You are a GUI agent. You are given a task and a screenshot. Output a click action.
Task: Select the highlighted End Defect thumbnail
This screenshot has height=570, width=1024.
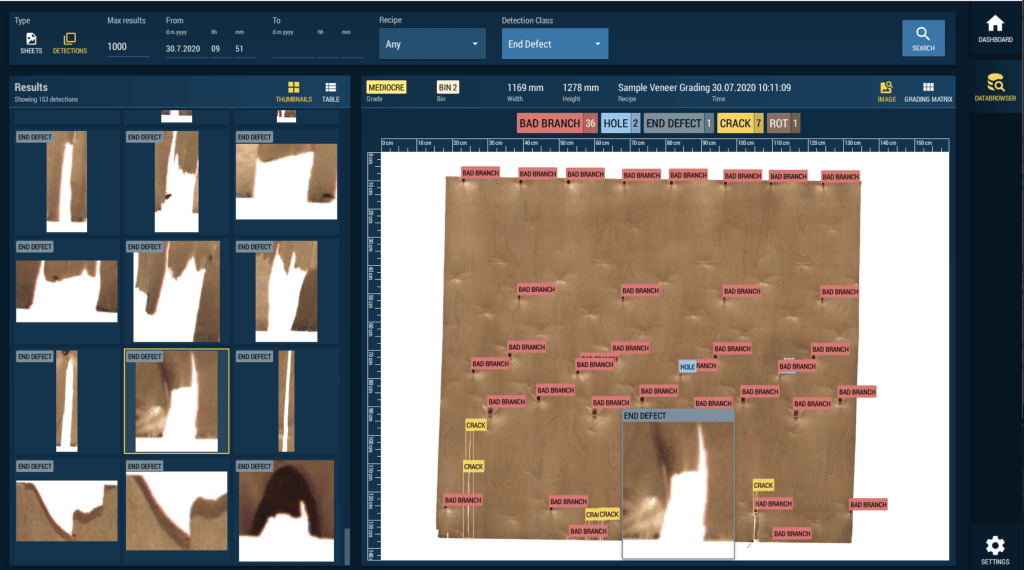[176, 401]
